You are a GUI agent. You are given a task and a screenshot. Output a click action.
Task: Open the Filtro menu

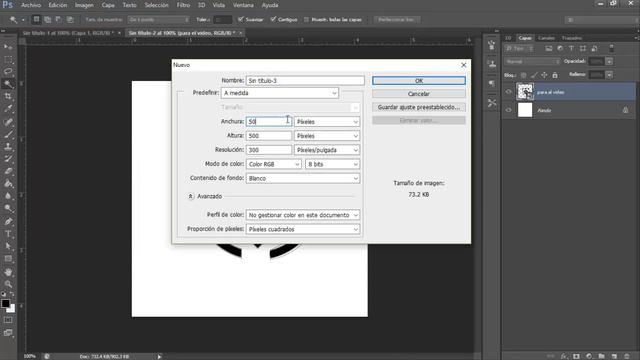coord(183,5)
